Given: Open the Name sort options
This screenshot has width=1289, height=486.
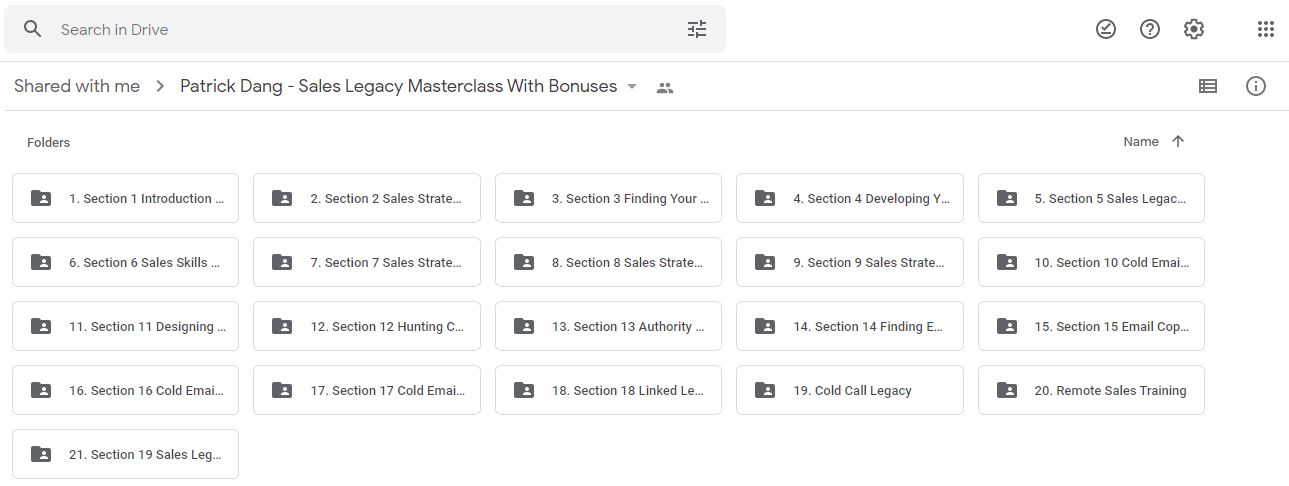Looking at the screenshot, I should [x=1141, y=142].
